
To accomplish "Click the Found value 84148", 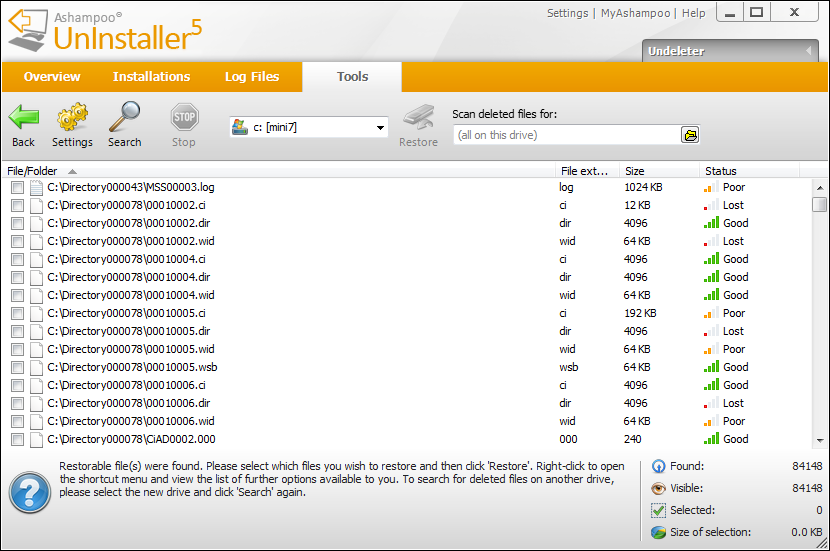I will click(807, 466).
